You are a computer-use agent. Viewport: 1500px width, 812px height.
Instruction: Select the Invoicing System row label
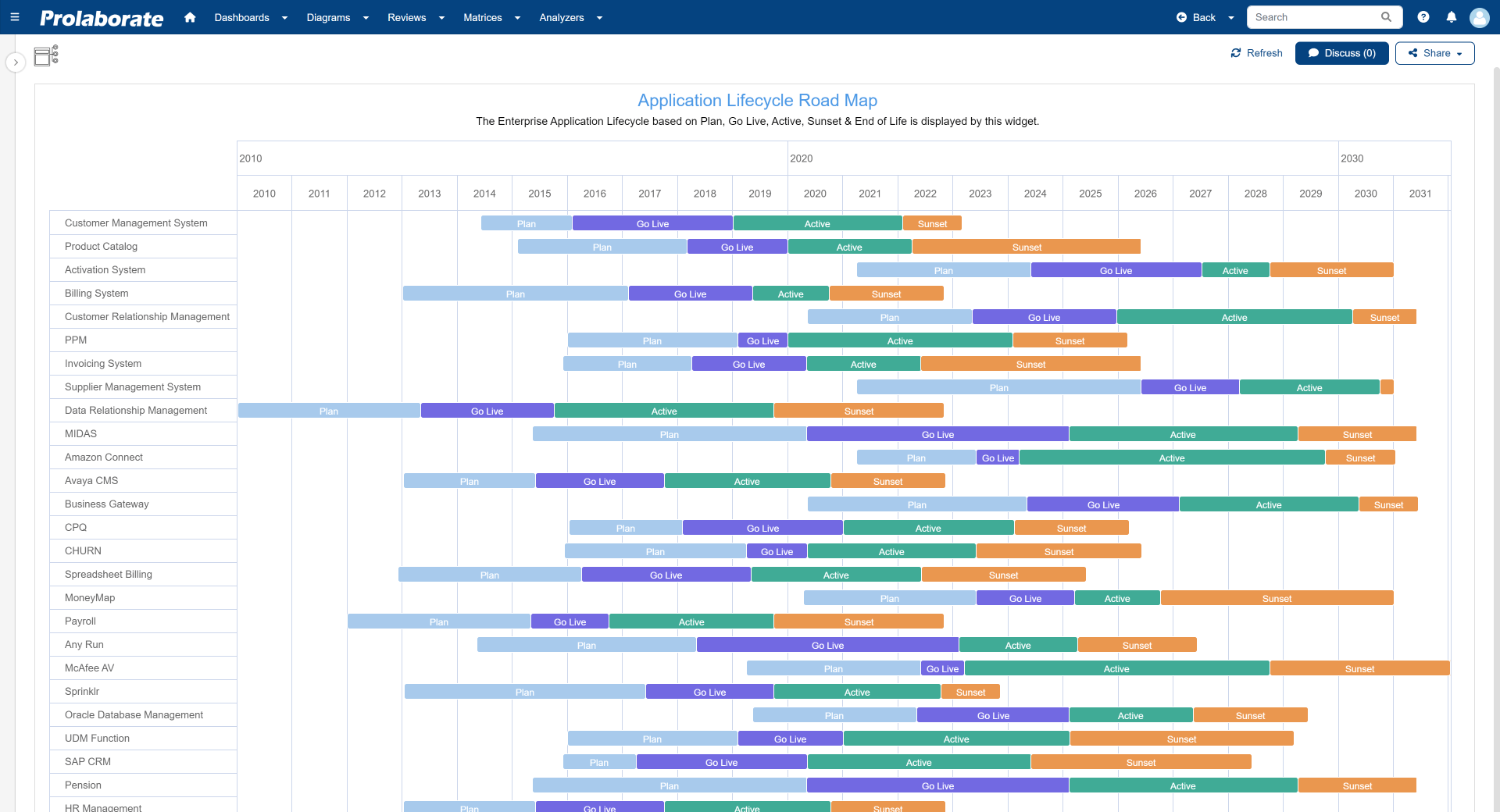[x=103, y=363]
